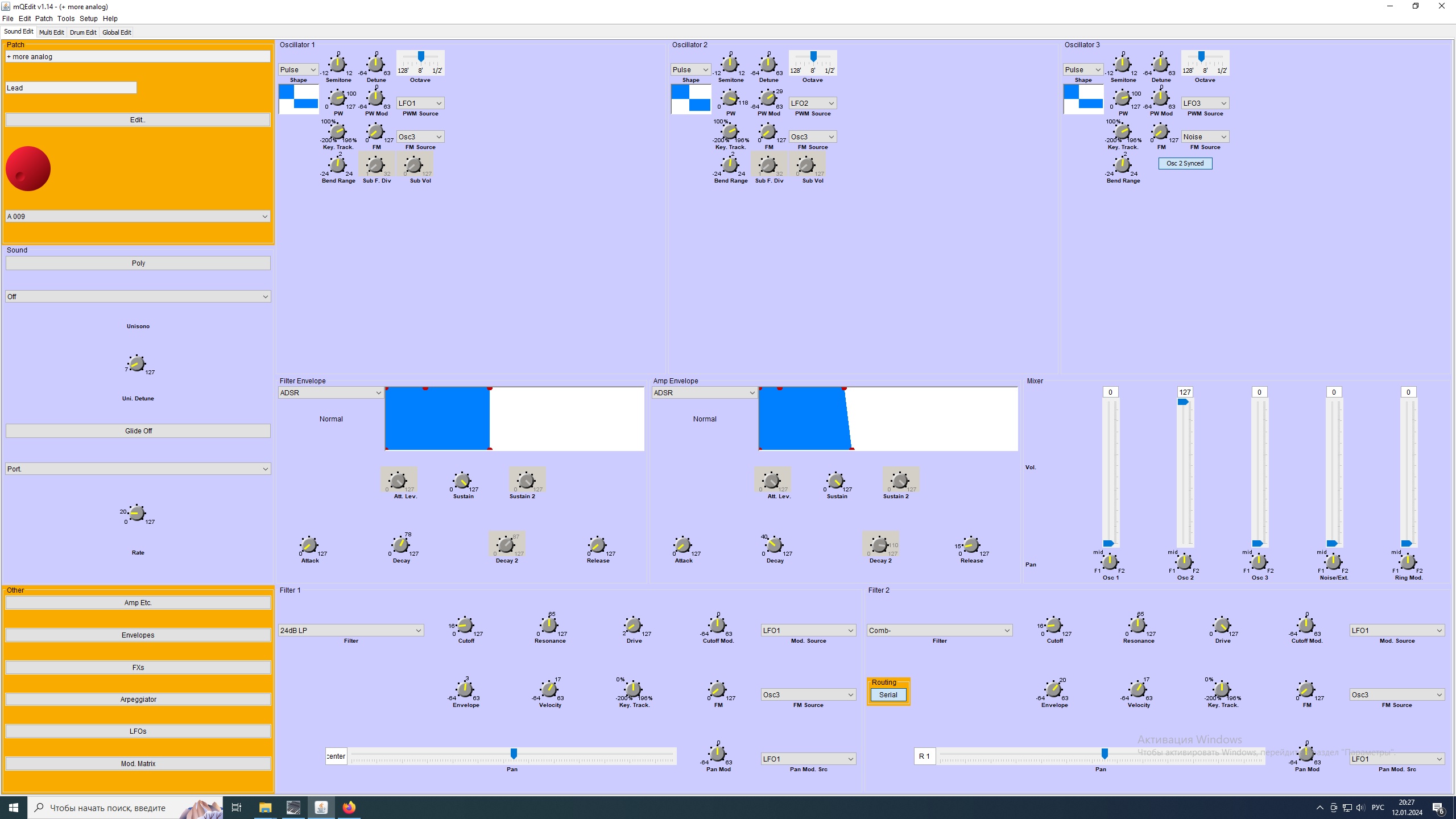
Task: Toggle the Glide Off button
Action: coord(138,431)
